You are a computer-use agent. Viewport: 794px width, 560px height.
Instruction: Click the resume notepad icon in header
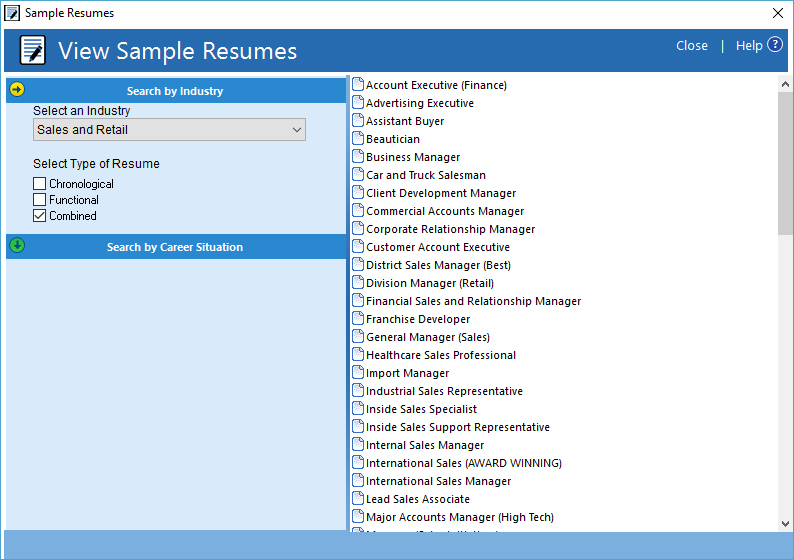[x=33, y=50]
